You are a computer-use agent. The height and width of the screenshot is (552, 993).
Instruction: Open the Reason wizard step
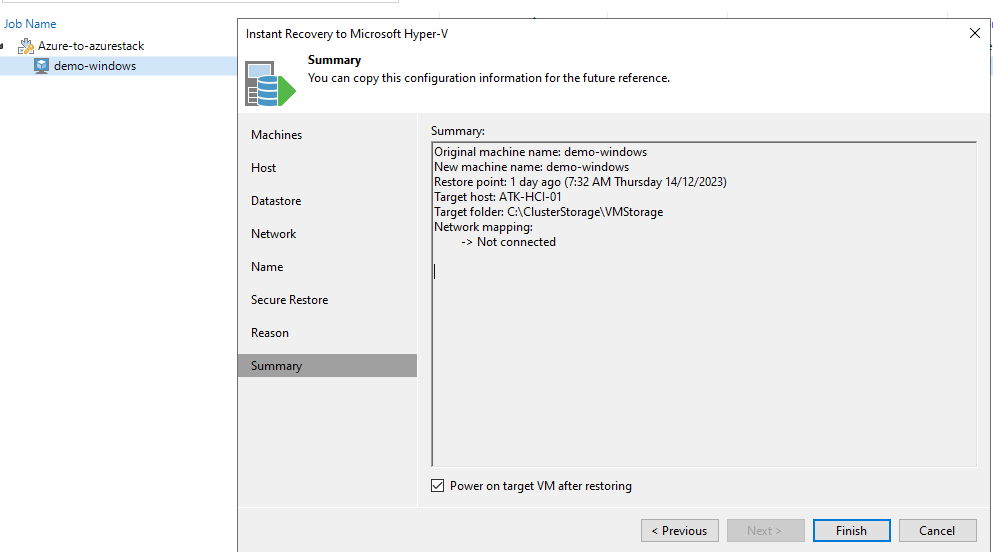point(270,333)
